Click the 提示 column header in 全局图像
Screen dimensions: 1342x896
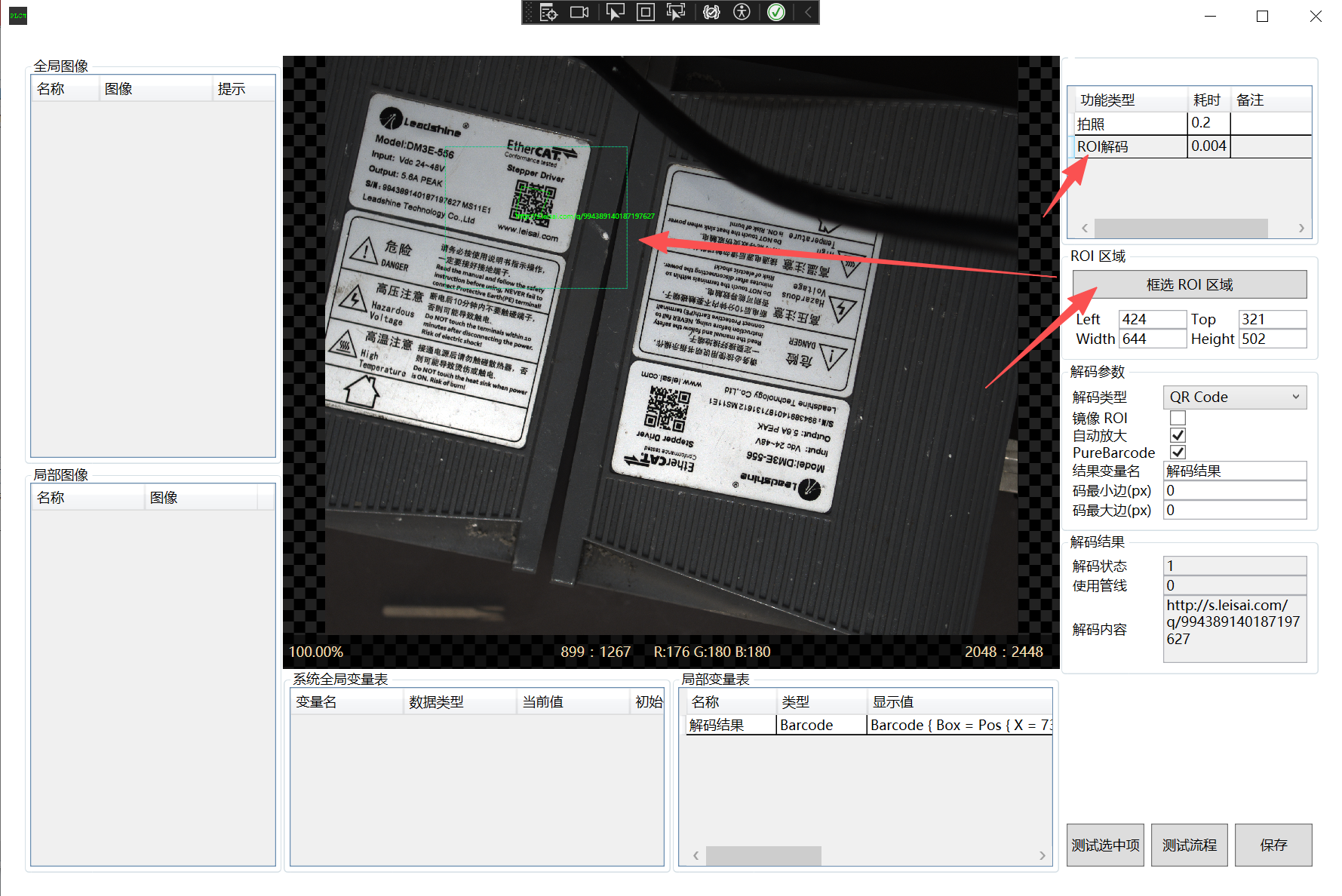coord(243,89)
